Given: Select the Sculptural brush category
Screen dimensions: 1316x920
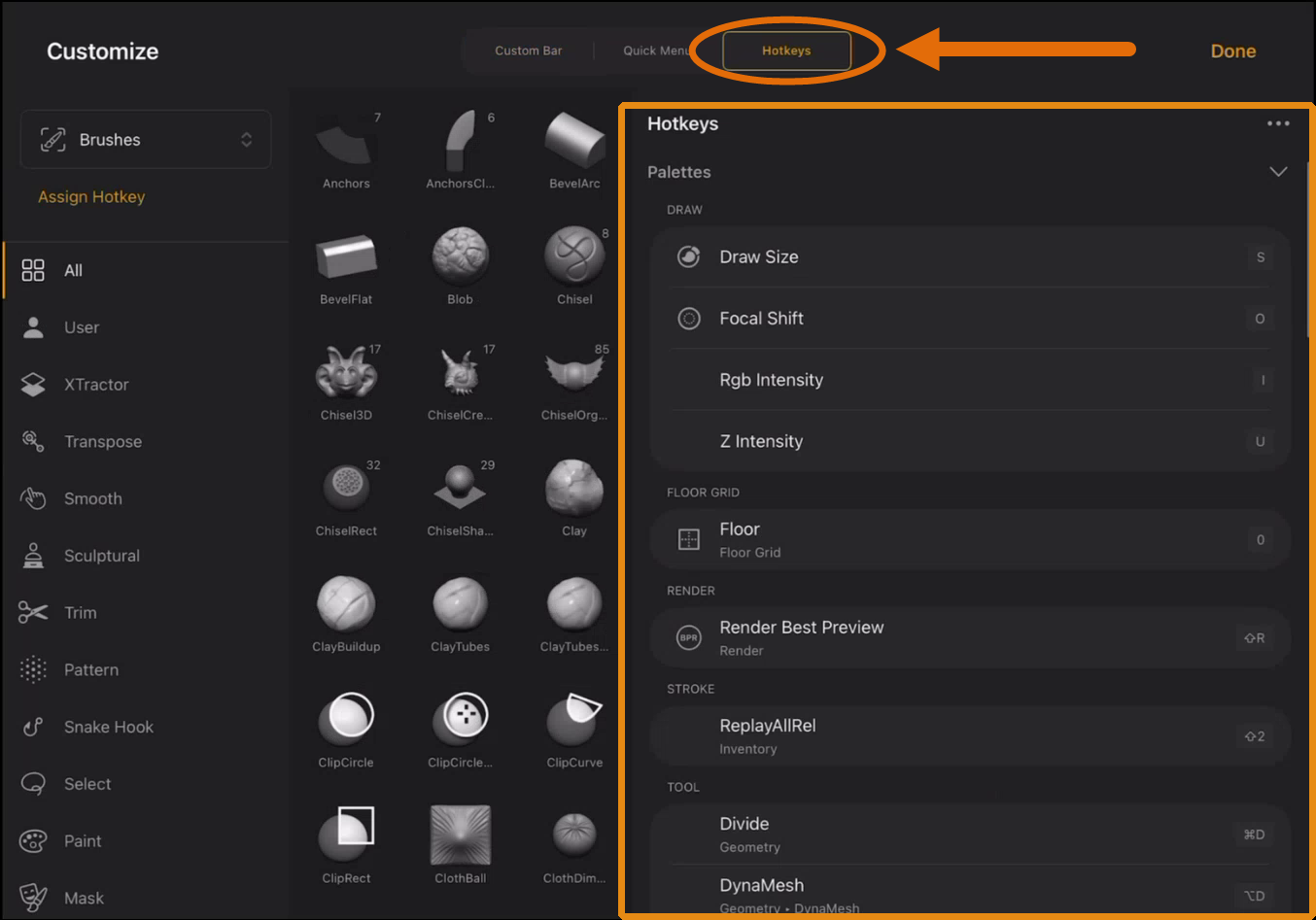Looking at the screenshot, I should coord(146,556).
